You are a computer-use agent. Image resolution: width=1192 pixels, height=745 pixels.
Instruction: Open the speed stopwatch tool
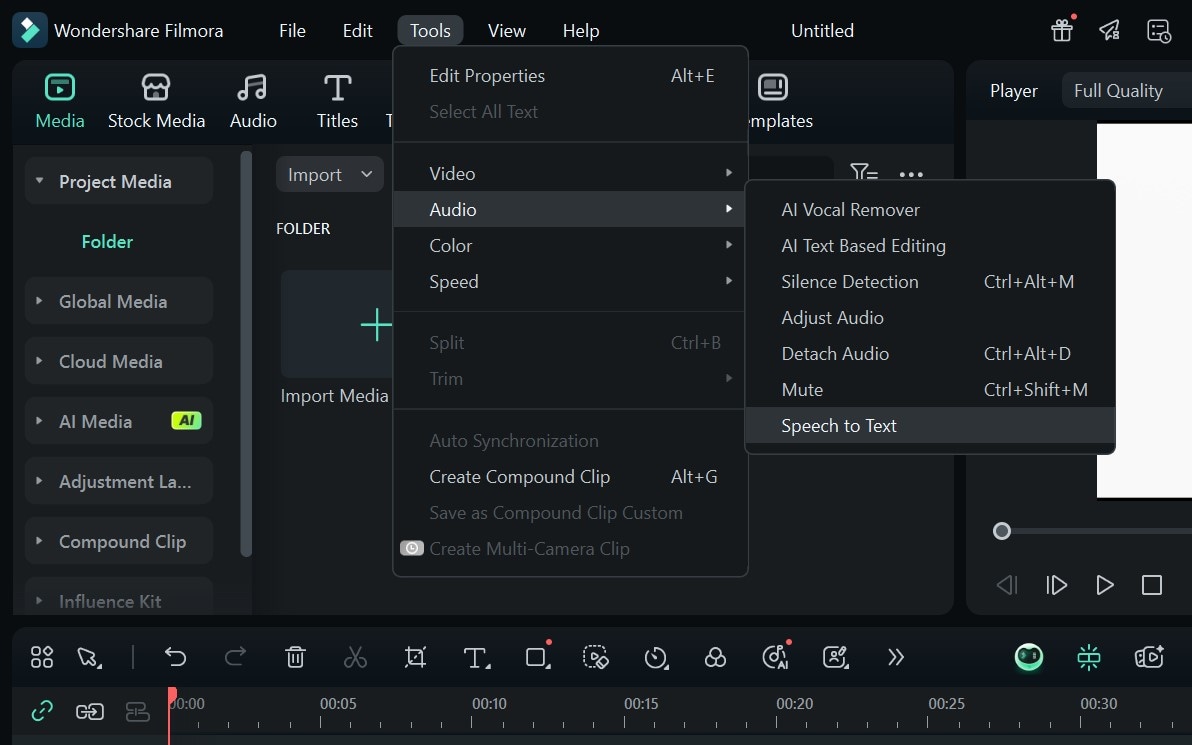655,657
